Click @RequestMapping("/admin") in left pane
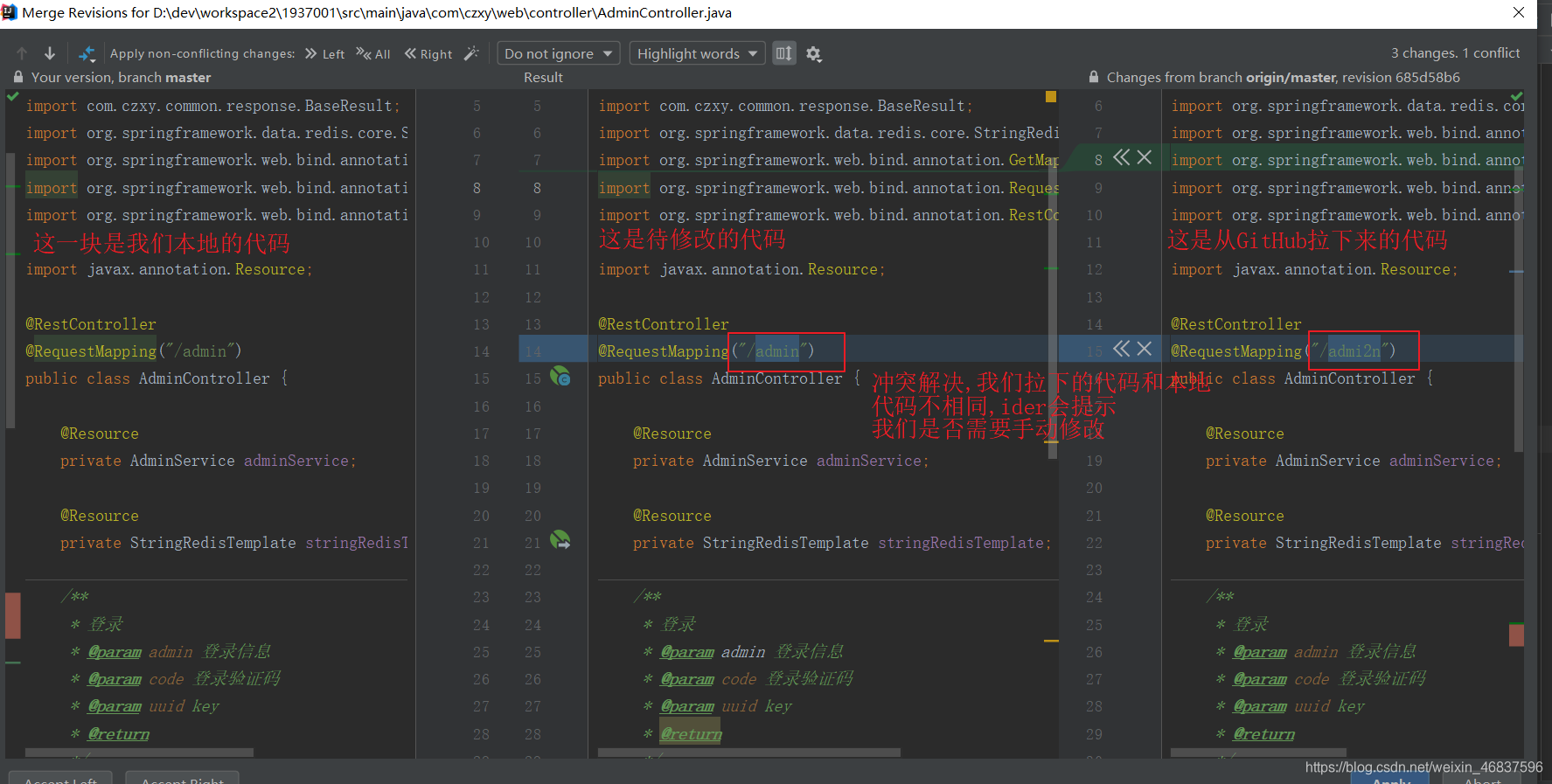The image size is (1552, 784). tap(133, 351)
